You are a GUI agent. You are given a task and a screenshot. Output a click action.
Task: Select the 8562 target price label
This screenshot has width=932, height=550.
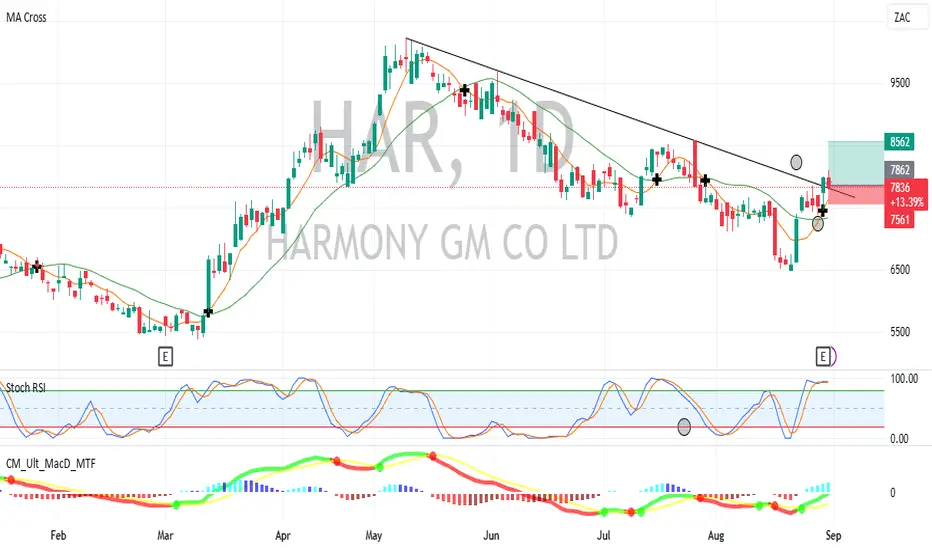pos(899,142)
